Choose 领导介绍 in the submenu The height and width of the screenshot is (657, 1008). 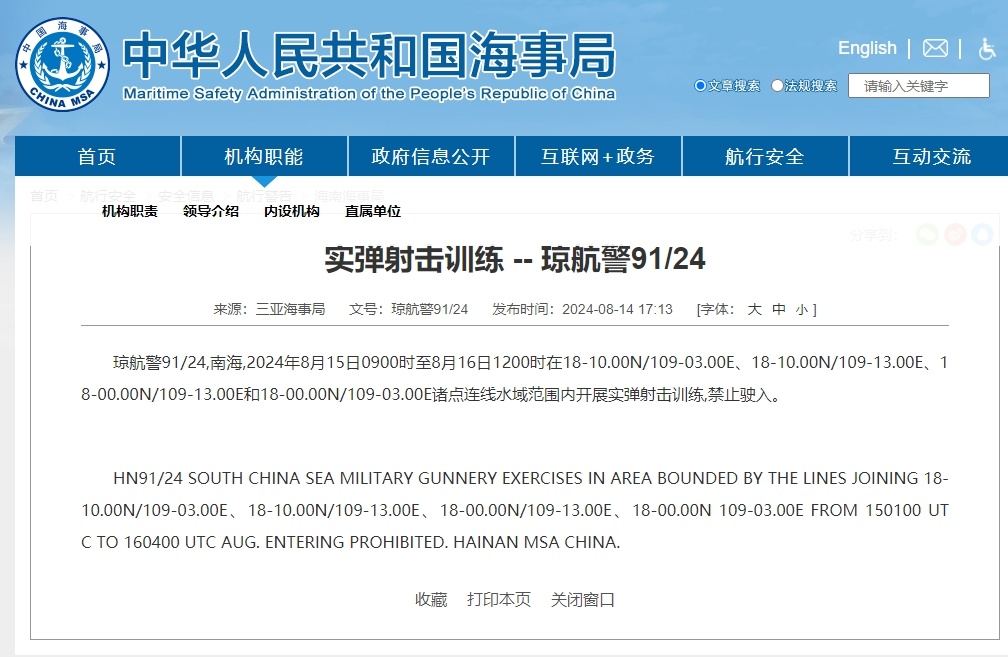click(x=211, y=212)
